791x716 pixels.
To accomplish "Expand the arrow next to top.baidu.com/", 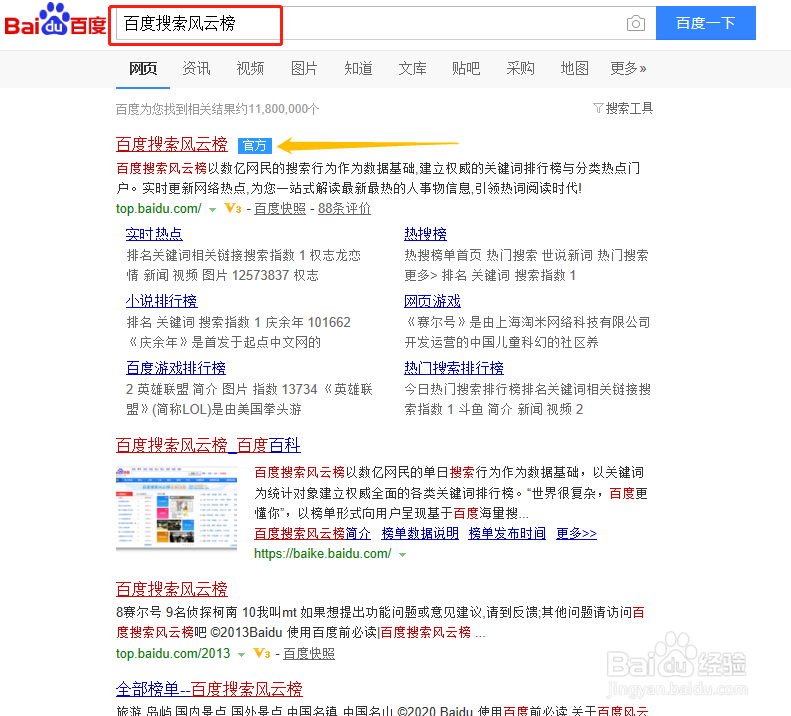I will (x=212, y=209).
